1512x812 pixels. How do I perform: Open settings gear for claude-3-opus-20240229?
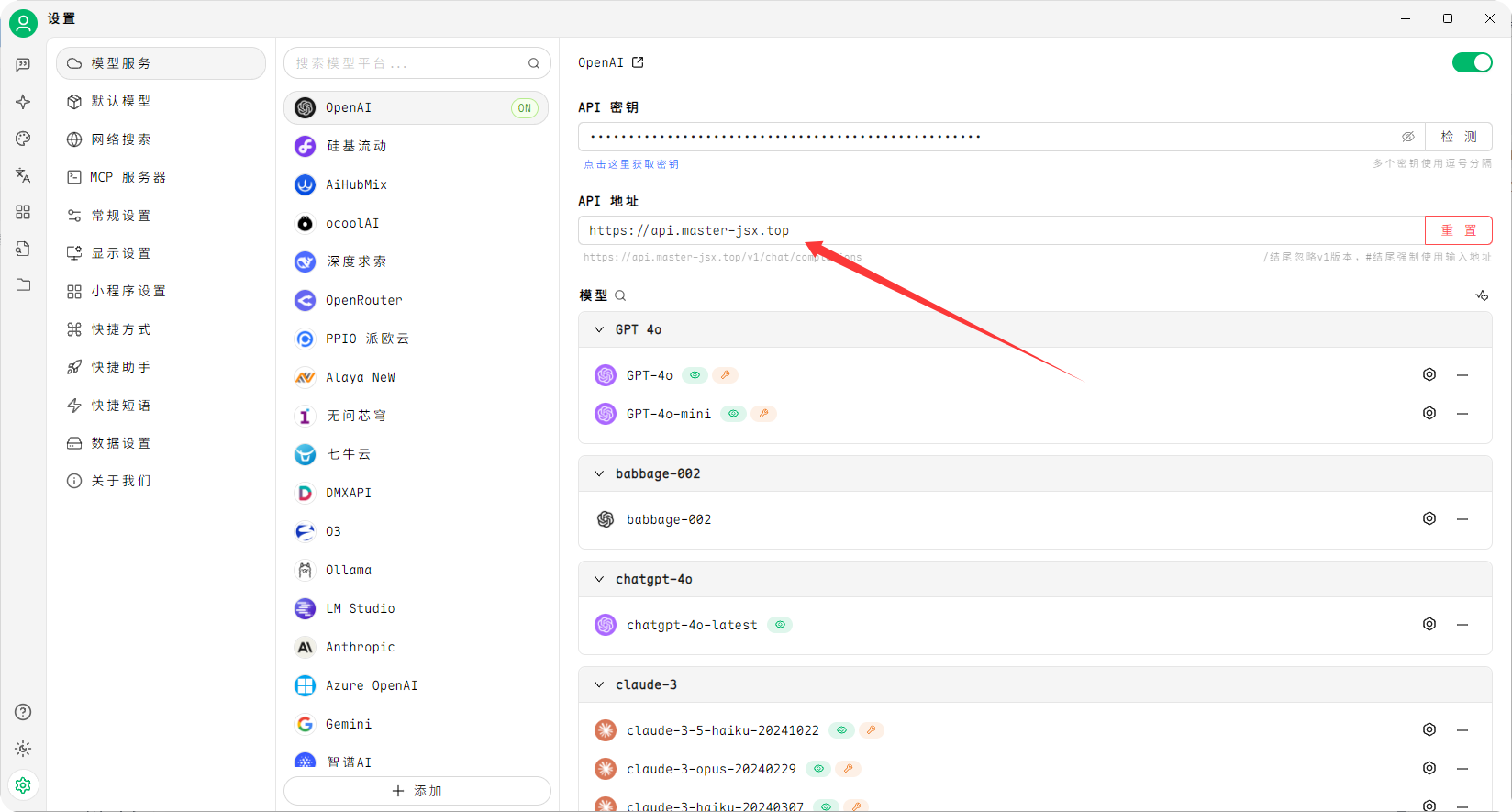pos(1429,768)
